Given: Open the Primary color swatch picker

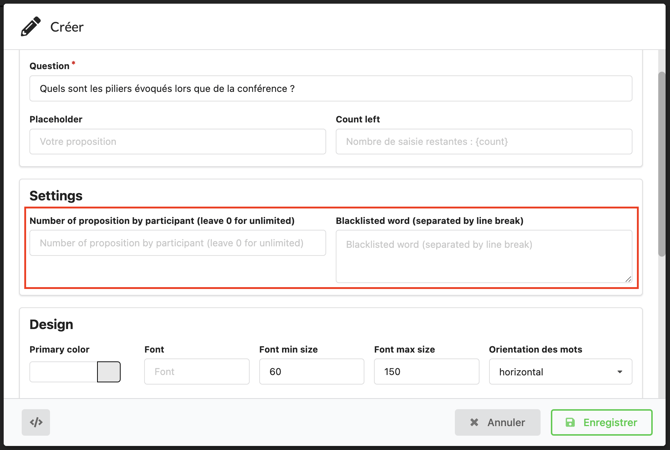Looking at the screenshot, I should tap(109, 372).
